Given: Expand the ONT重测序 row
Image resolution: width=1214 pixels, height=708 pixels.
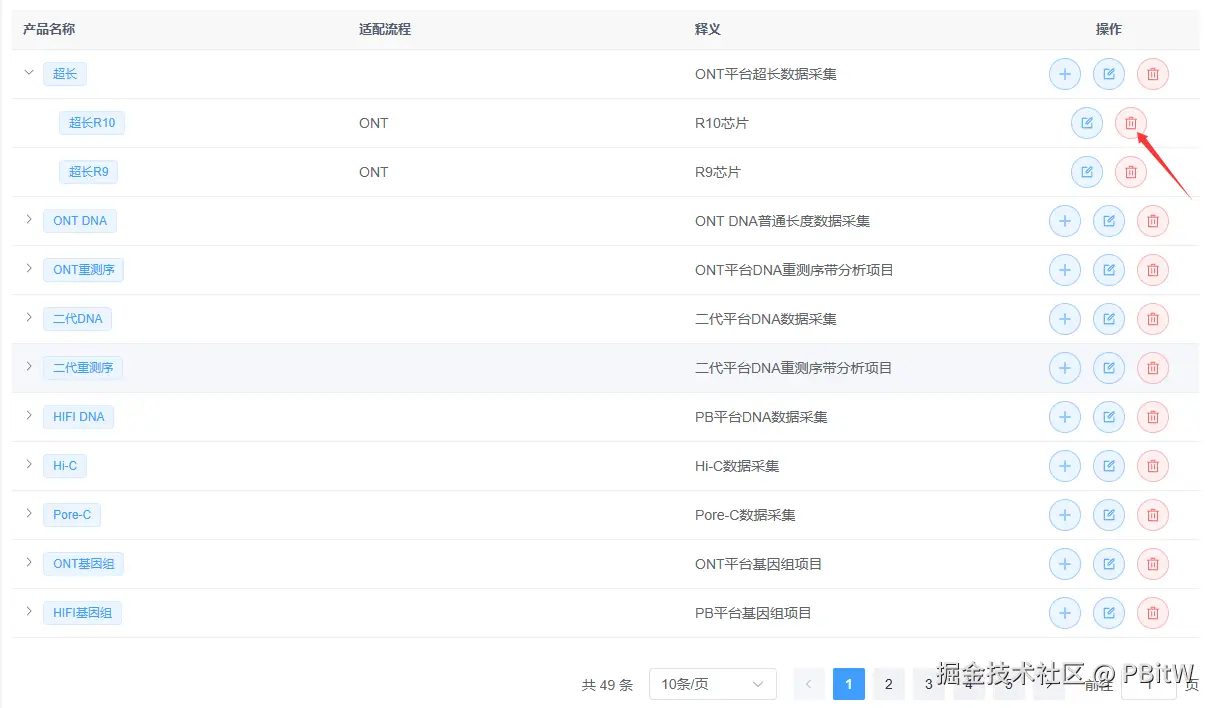Looking at the screenshot, I should (29, 268).
